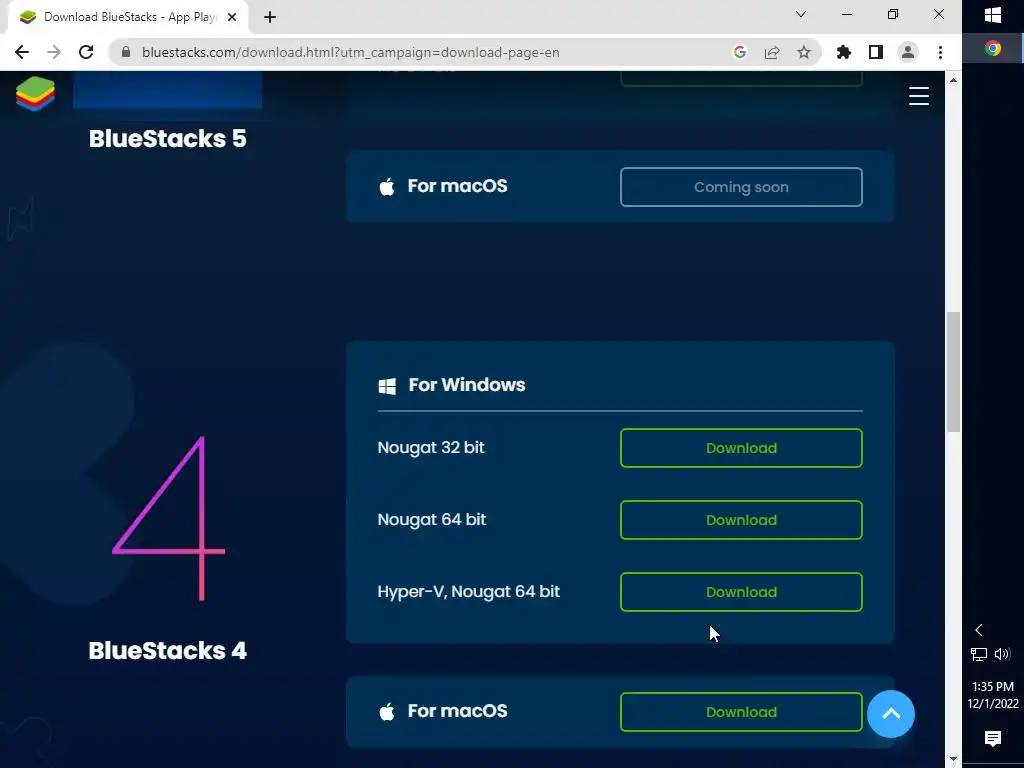Click the BlueStacks logo in page header
Screen dimensions: 1024x768
click(x=35, y=94)
